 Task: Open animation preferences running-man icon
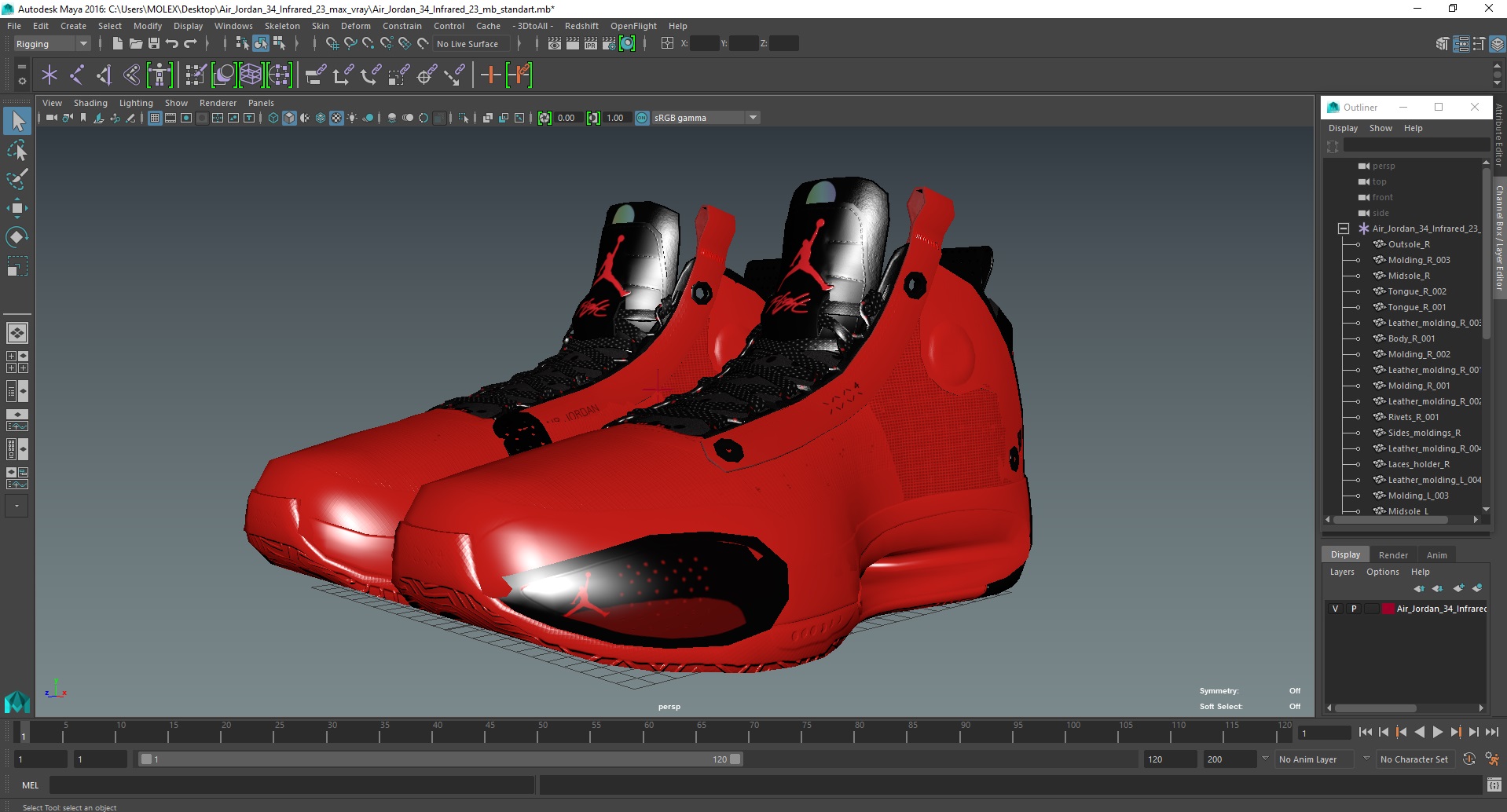tap(1491, 759)
